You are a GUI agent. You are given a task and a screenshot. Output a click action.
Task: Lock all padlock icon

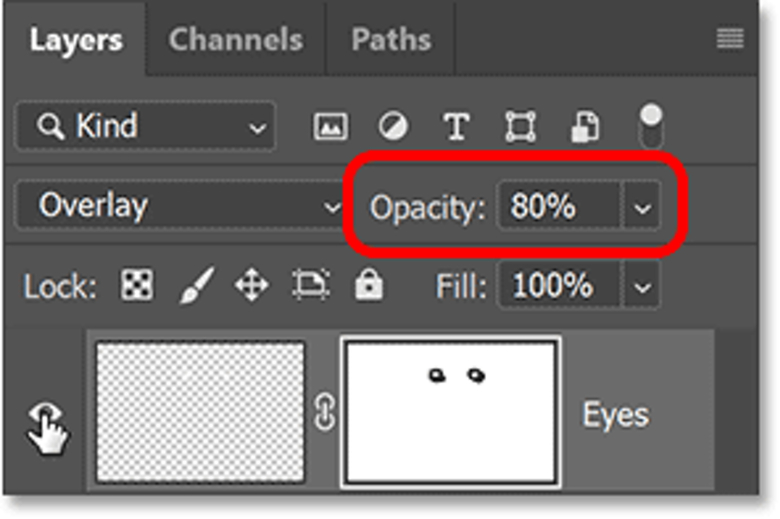pos(369,285)
